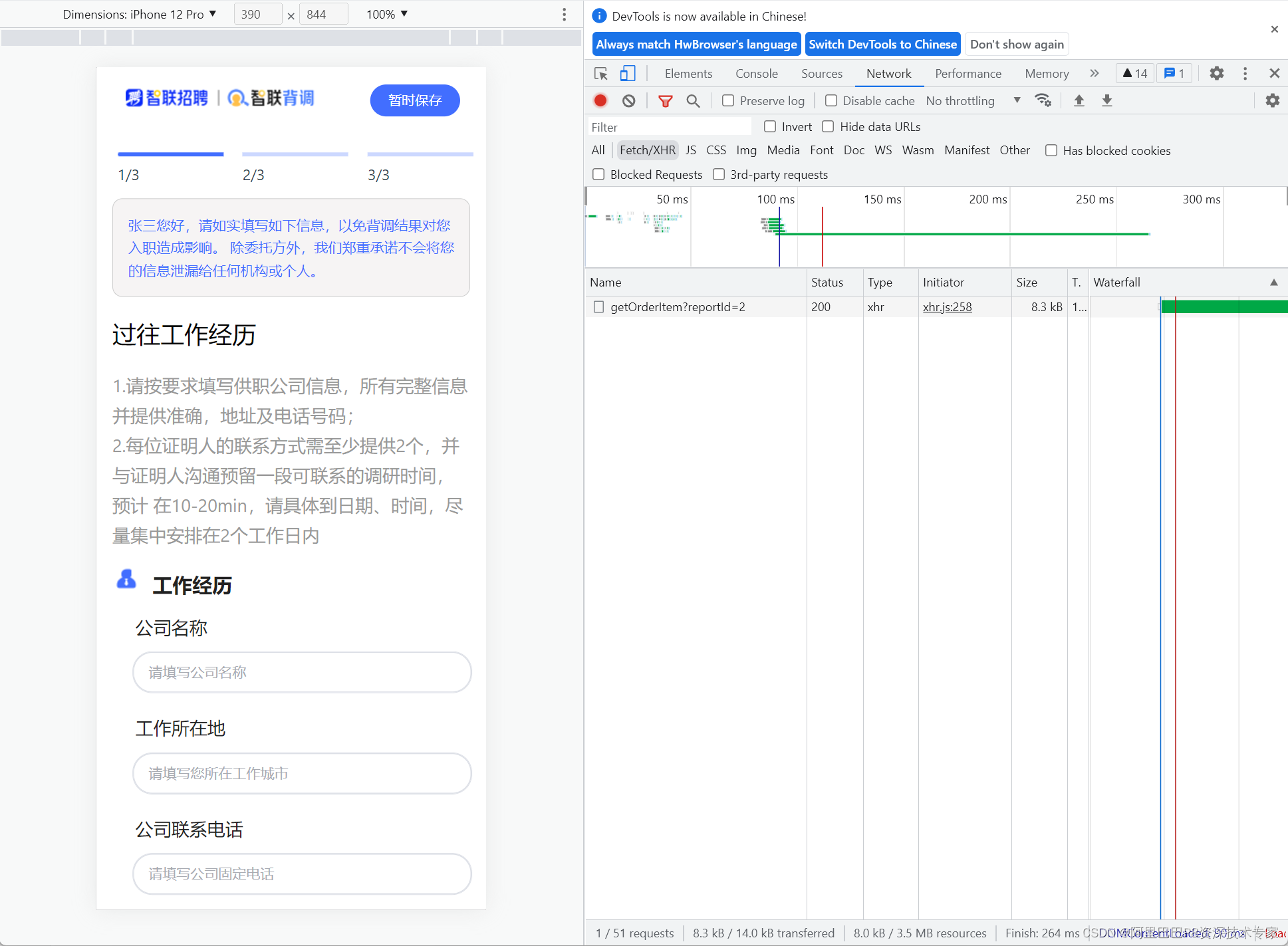Click the record (red circle) button
The image size is (1288, 946).
pyautogui.click(x=600, y=101)
